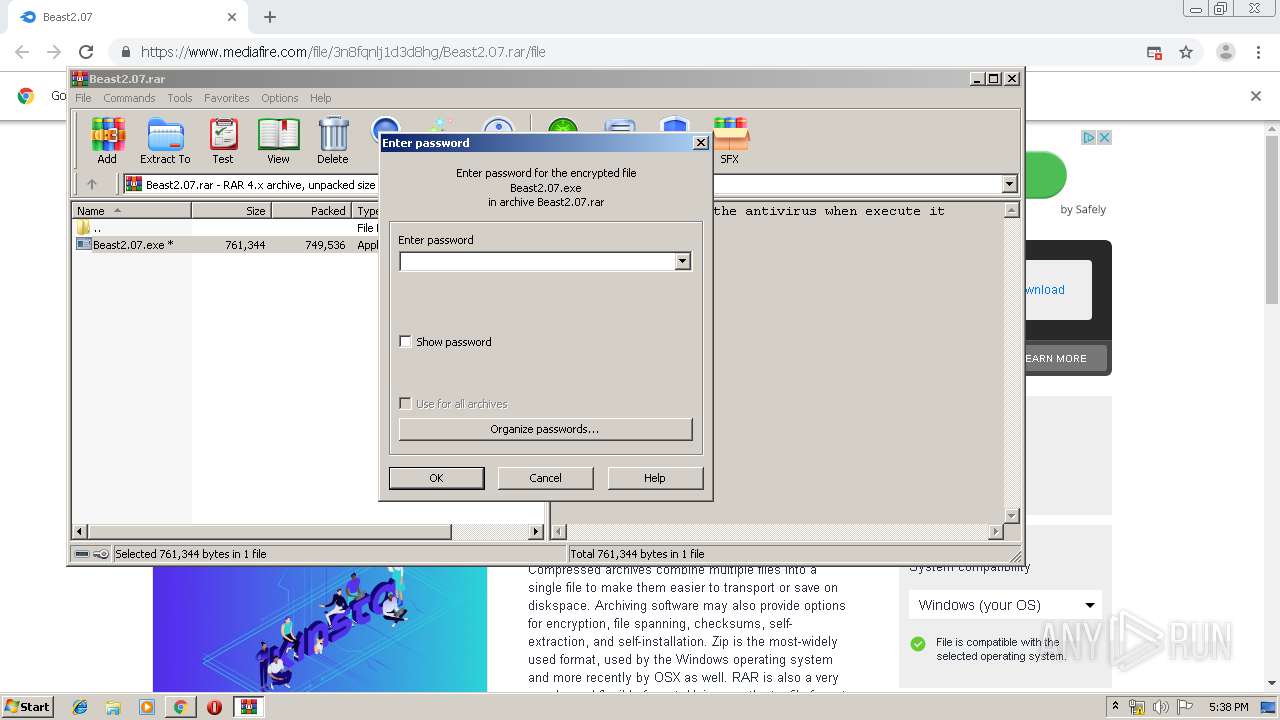The width and height of the screenshot is (1280, 720).
Task: Open the Windows (your OS) dropdown
Action: 1005,605
